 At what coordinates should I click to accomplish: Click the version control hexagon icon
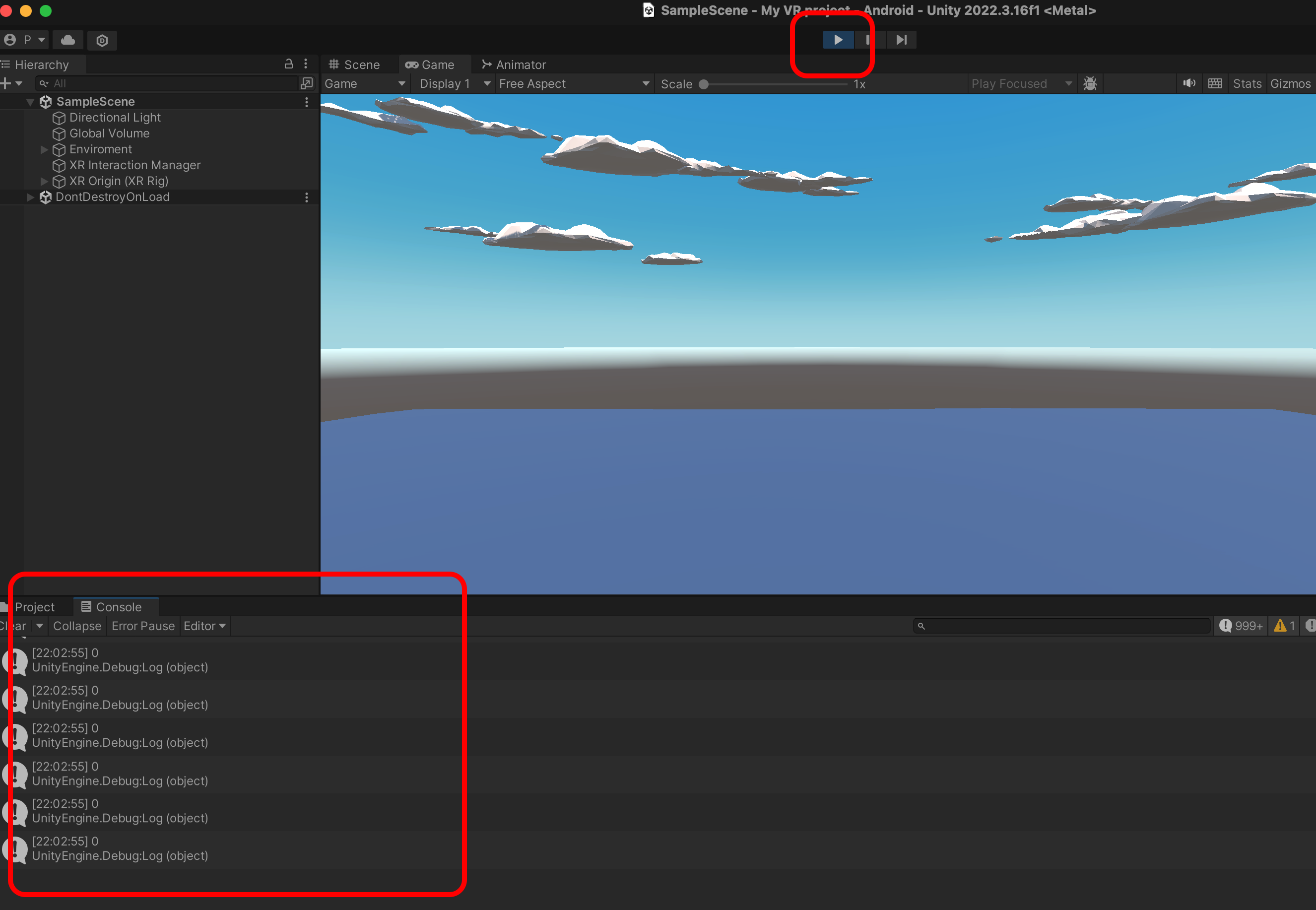102,41
